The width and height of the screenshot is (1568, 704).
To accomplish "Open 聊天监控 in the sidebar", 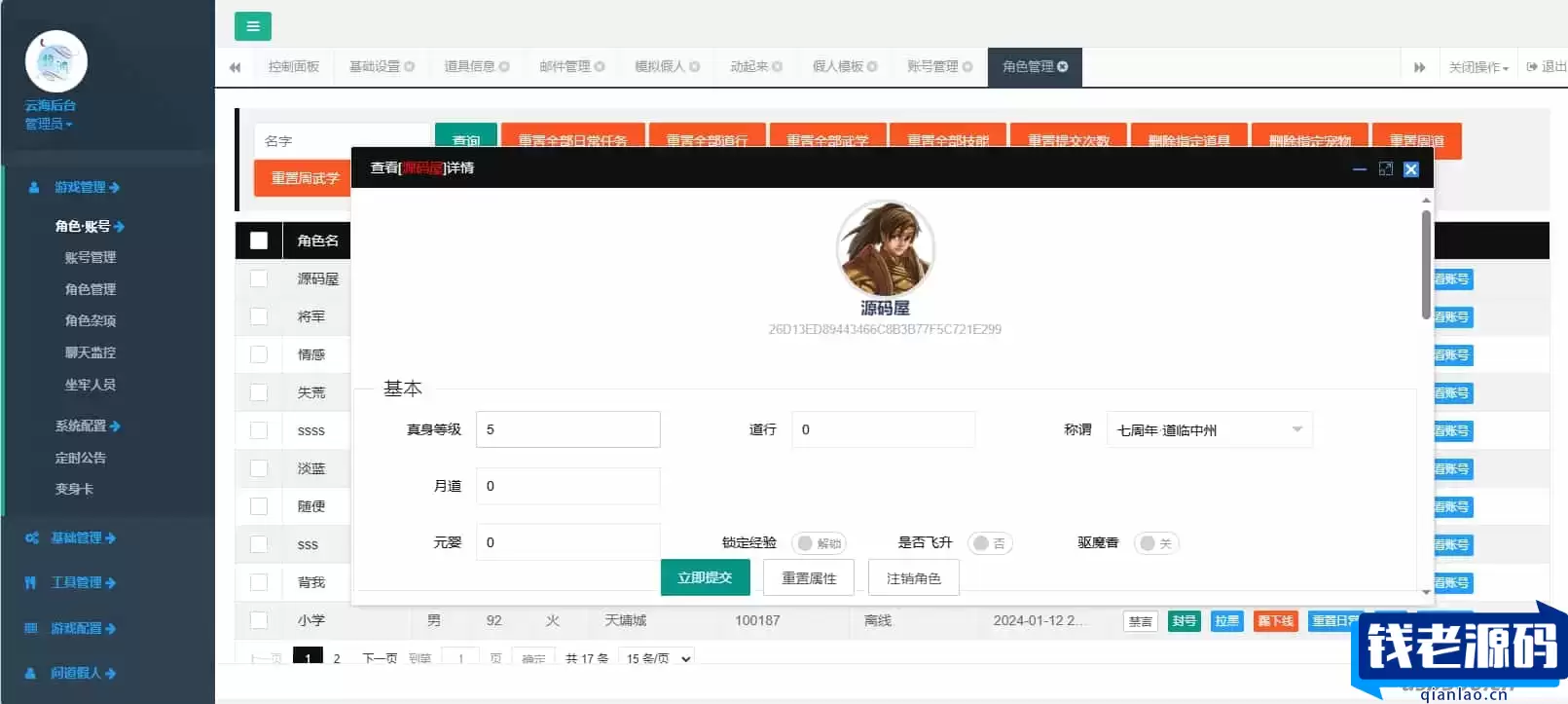I will click(x=91, y=353).
